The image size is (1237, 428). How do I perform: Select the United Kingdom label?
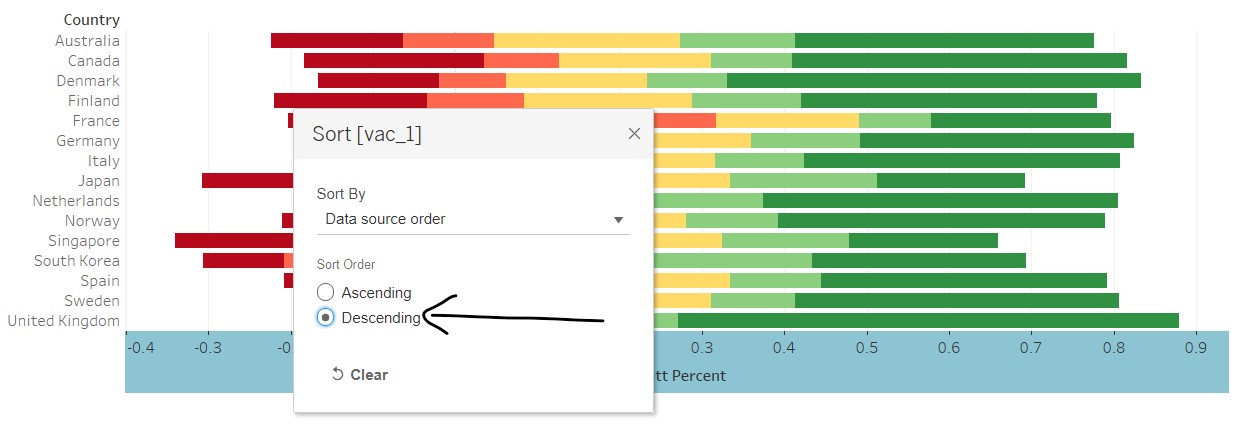pos(63,321)
